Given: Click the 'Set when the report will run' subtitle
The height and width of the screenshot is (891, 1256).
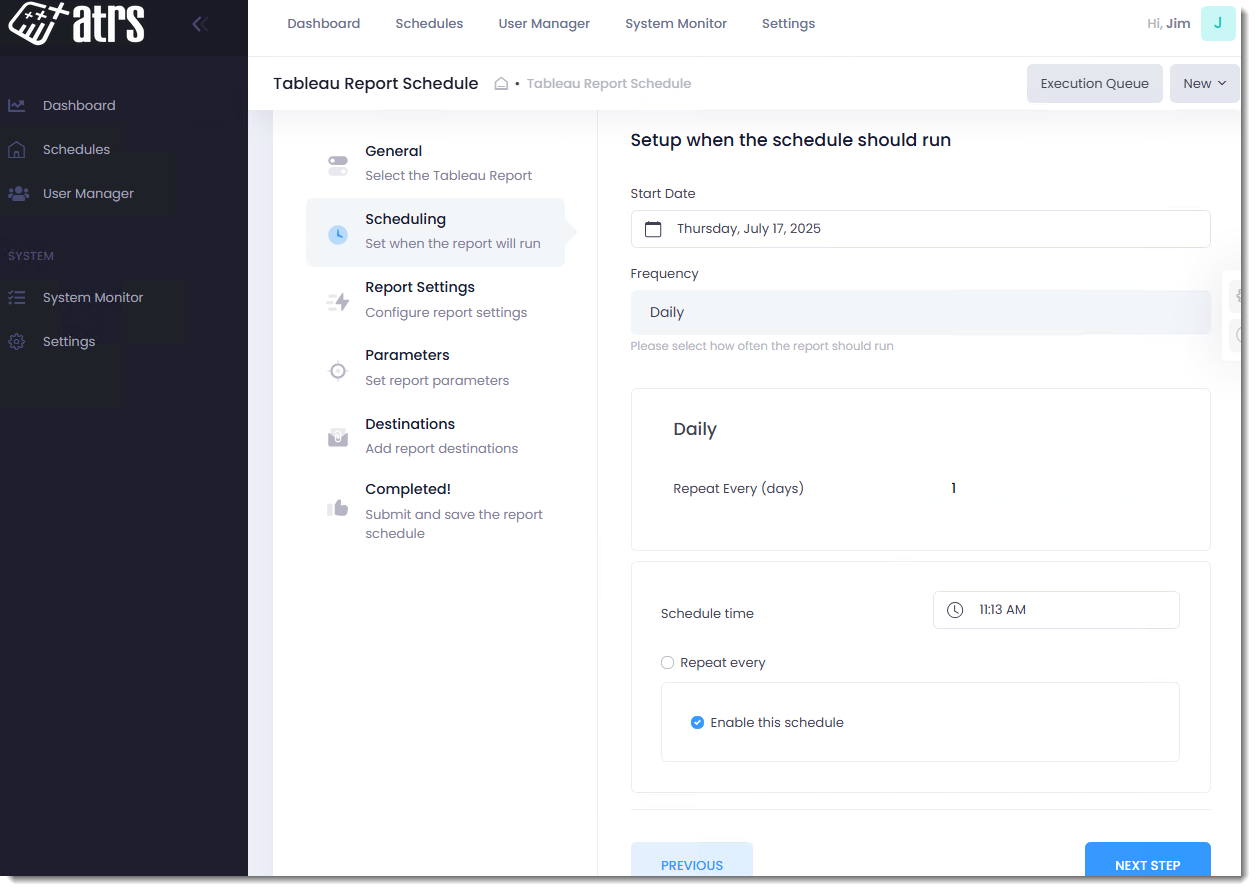Looking at the screenshot, I should [453, 244].
